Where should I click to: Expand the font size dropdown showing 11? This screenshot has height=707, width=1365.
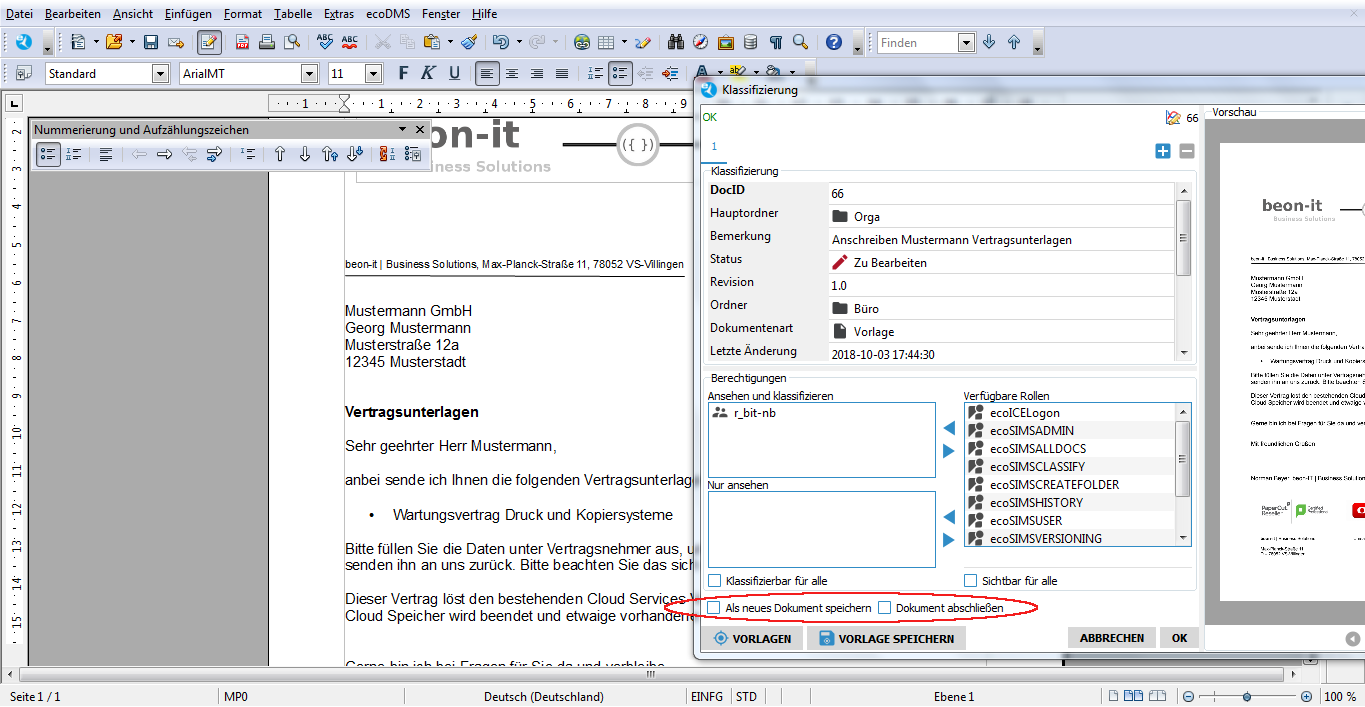tap(373, 74)
